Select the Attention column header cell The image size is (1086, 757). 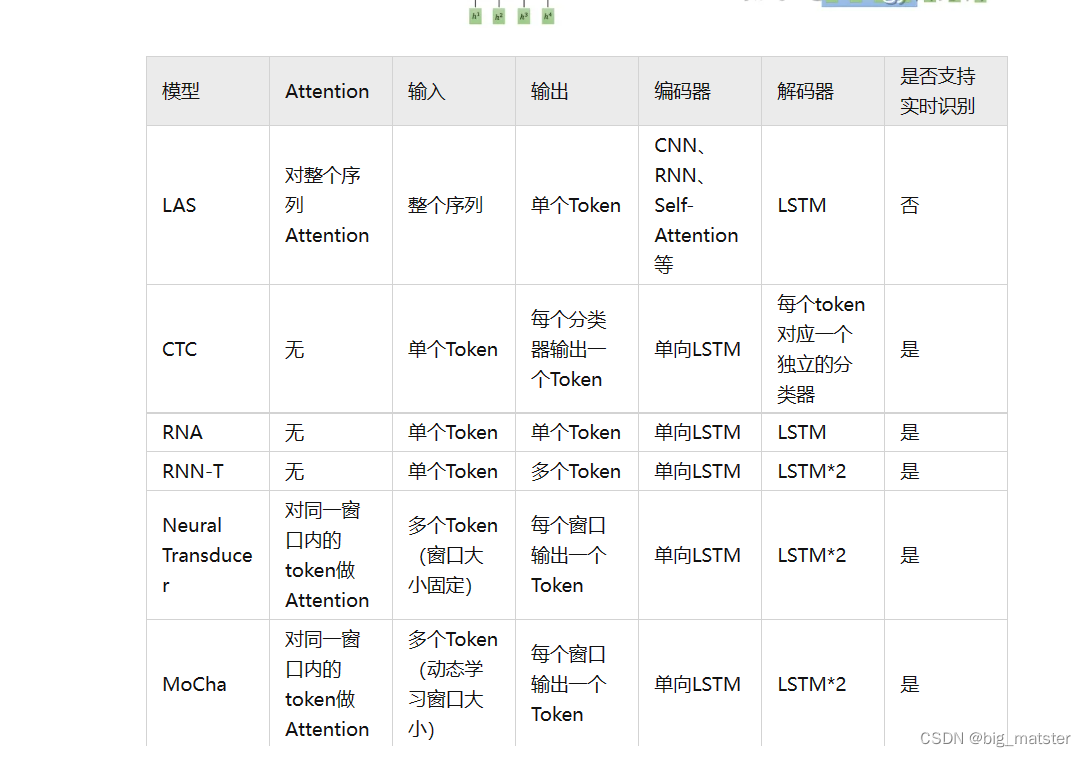click(x=331, y=91)
